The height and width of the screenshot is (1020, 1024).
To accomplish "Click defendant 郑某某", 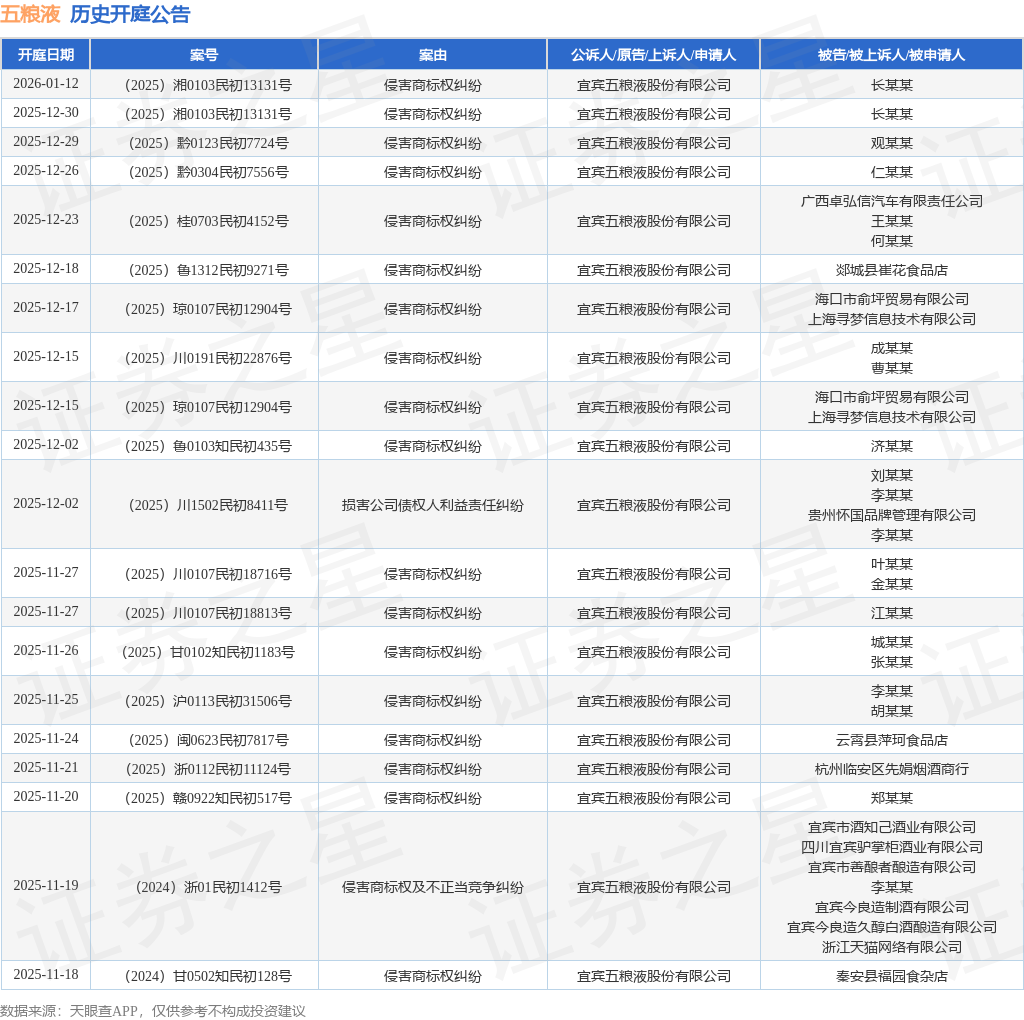I will [891, 799].
